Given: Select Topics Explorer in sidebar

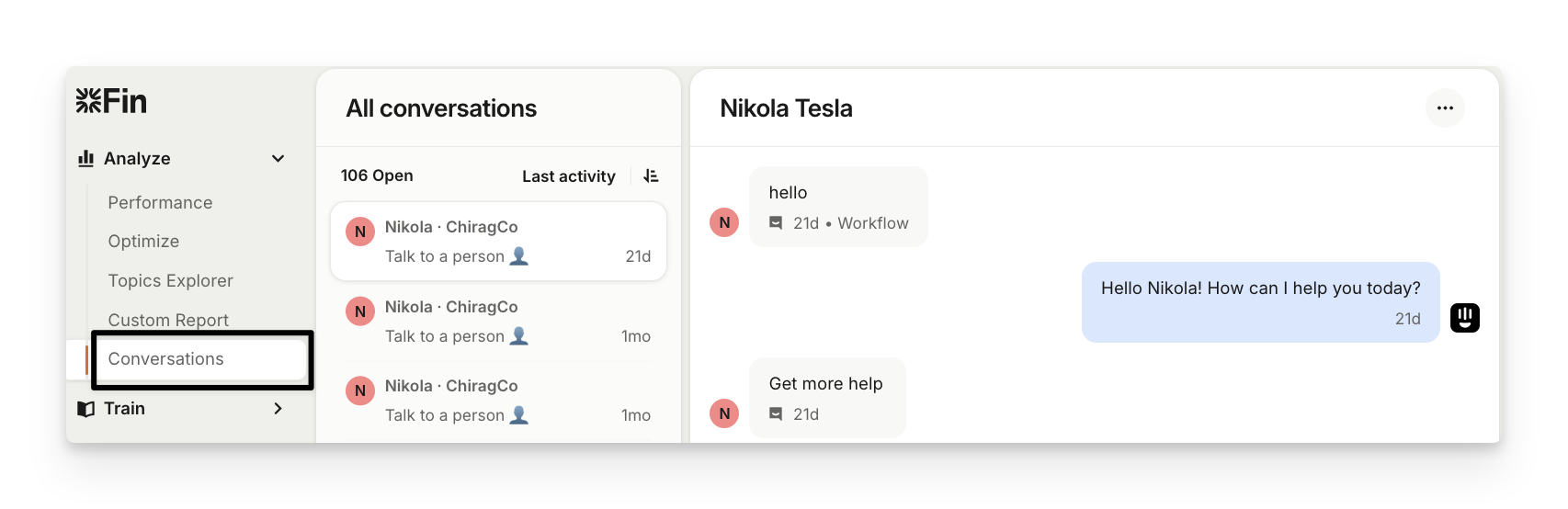Looking at the screenshot, I should point(170,280).
